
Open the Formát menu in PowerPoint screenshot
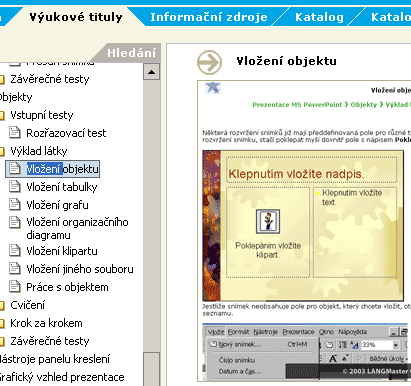pyautogui.click(x=238, y=332)
